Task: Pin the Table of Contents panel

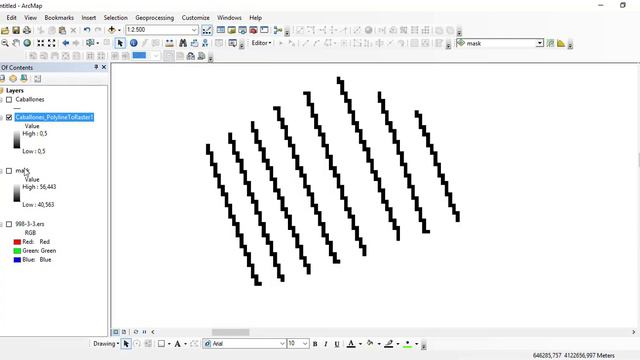Action: point(96,67)
